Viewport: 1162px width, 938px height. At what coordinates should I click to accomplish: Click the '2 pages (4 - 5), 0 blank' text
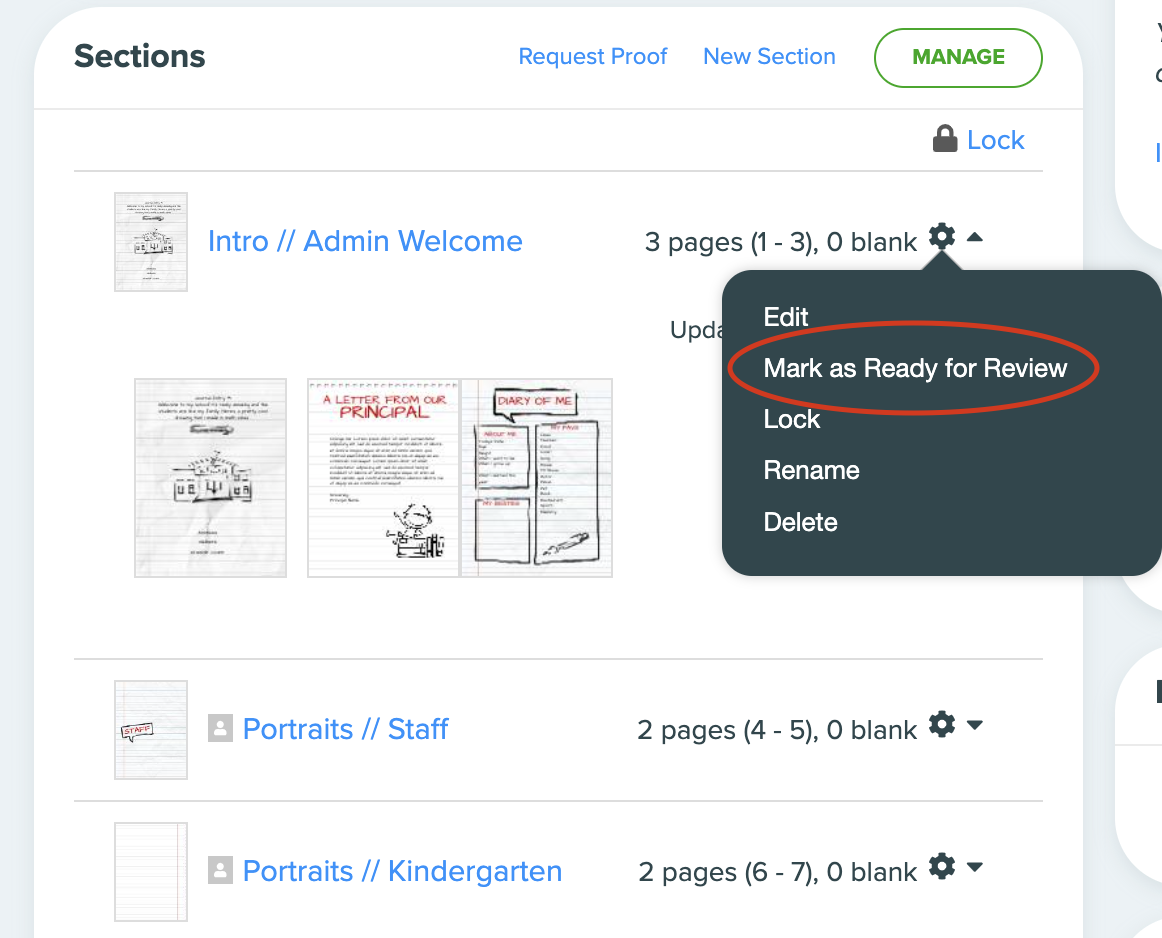[777, 730]
